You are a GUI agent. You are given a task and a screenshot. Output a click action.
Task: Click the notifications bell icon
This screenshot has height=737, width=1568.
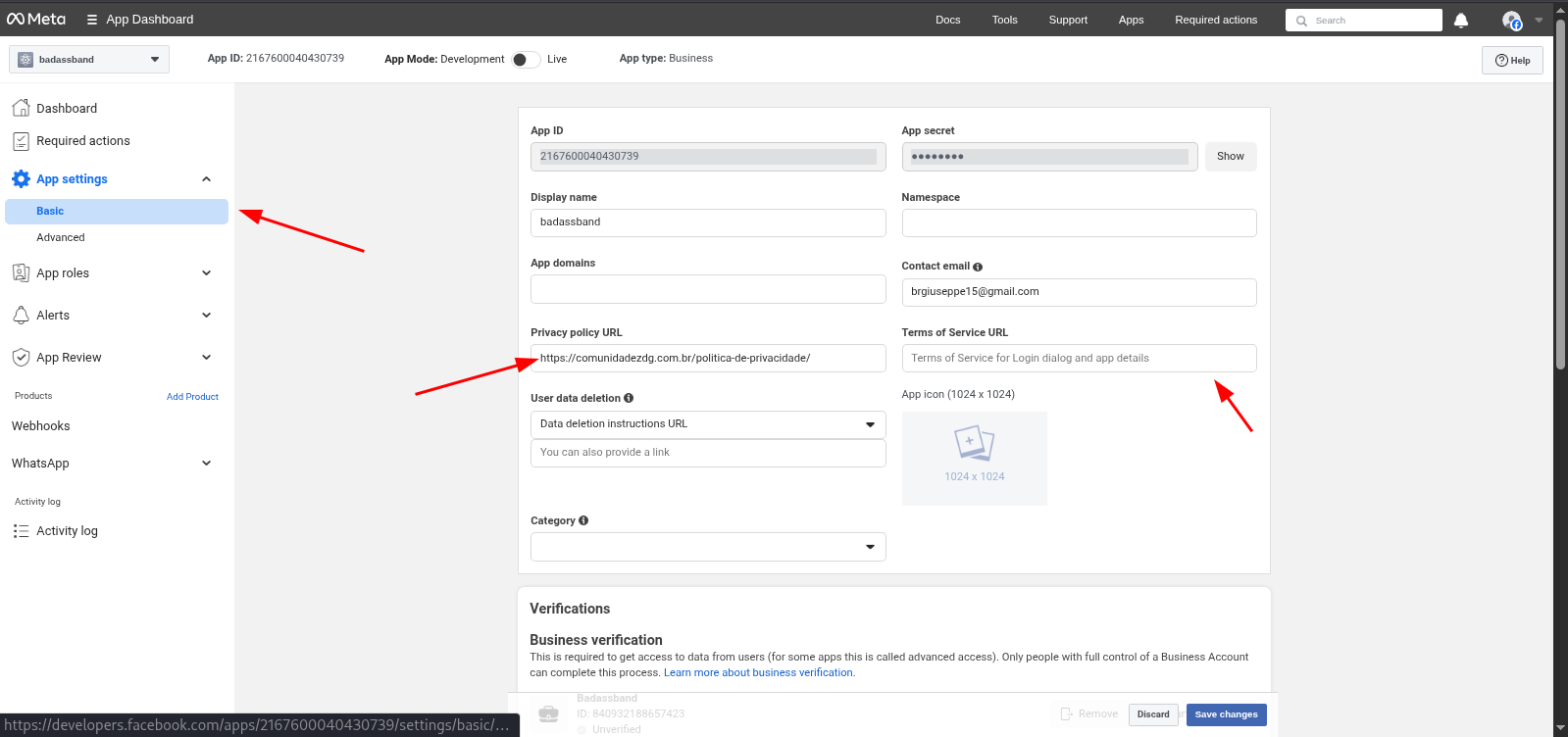1460,21
